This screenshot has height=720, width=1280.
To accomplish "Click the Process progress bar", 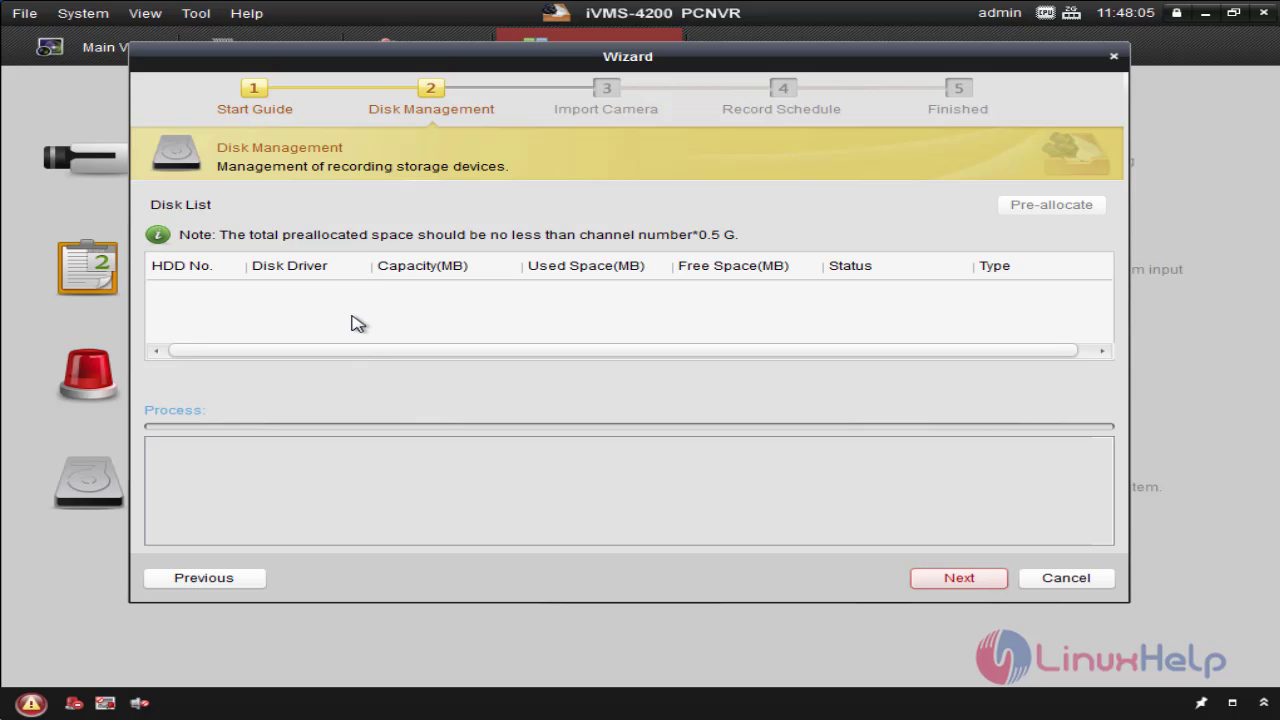I will (629, 426).
